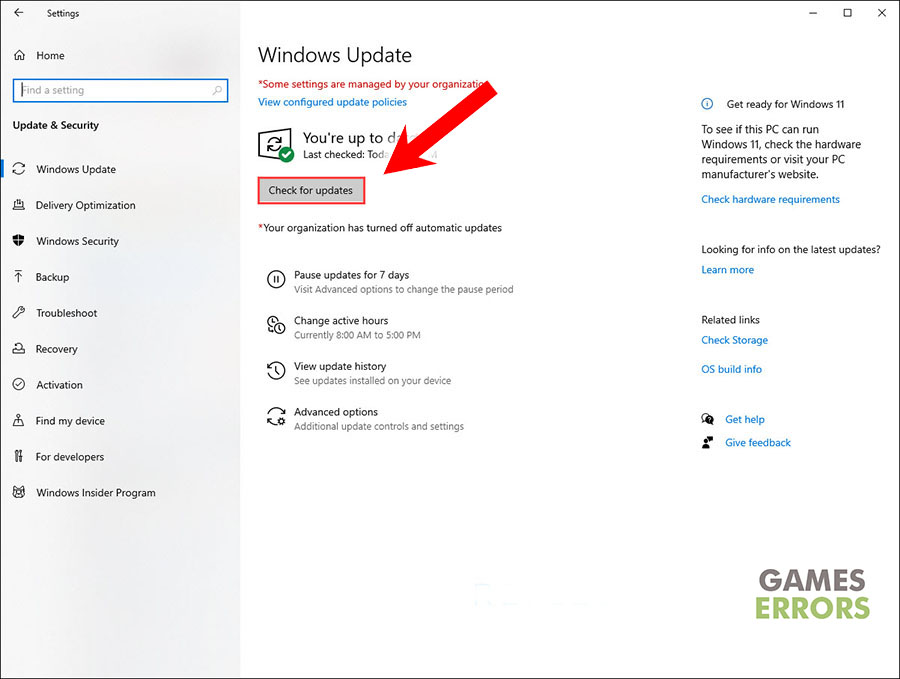Click the Get help icon

point(709,419)
